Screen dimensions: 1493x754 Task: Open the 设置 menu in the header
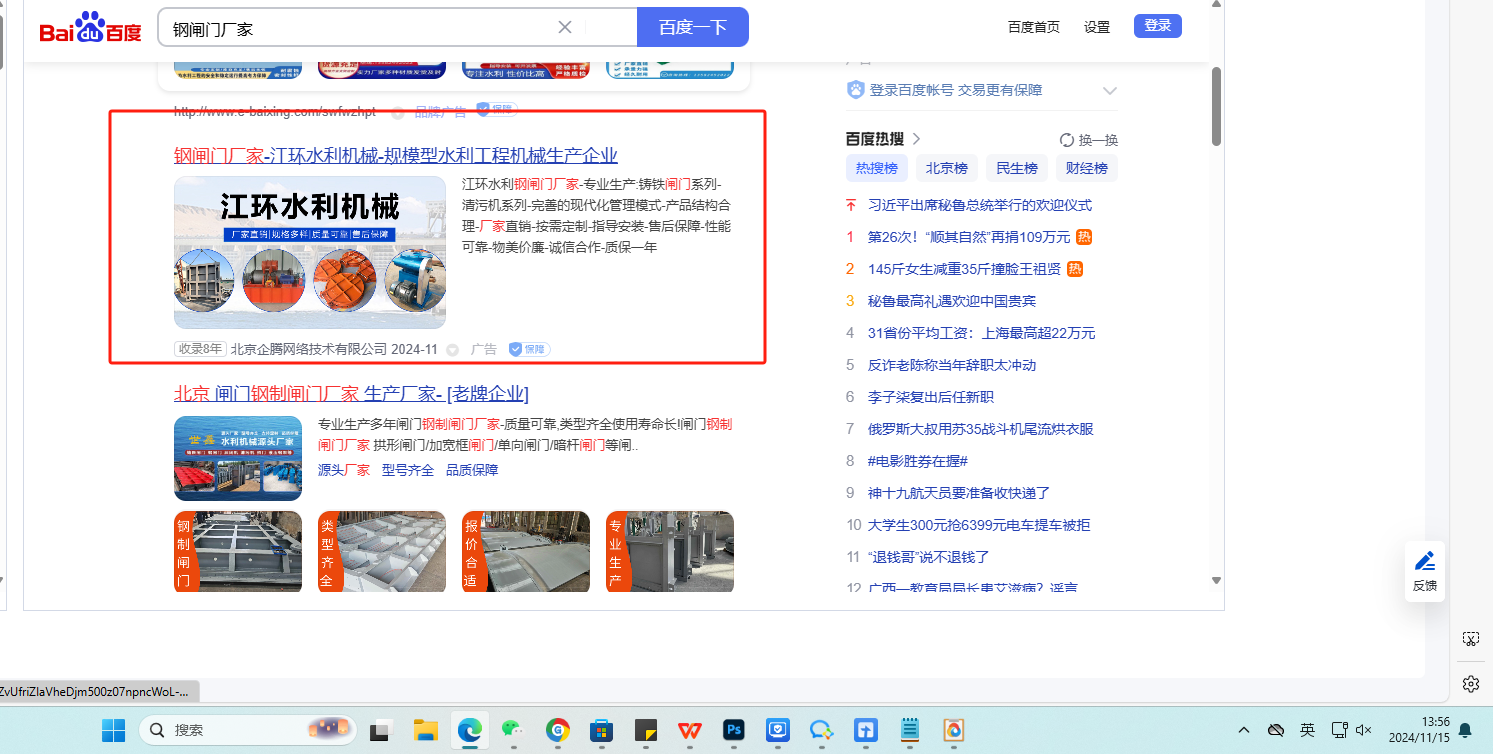coord(1097,27)
